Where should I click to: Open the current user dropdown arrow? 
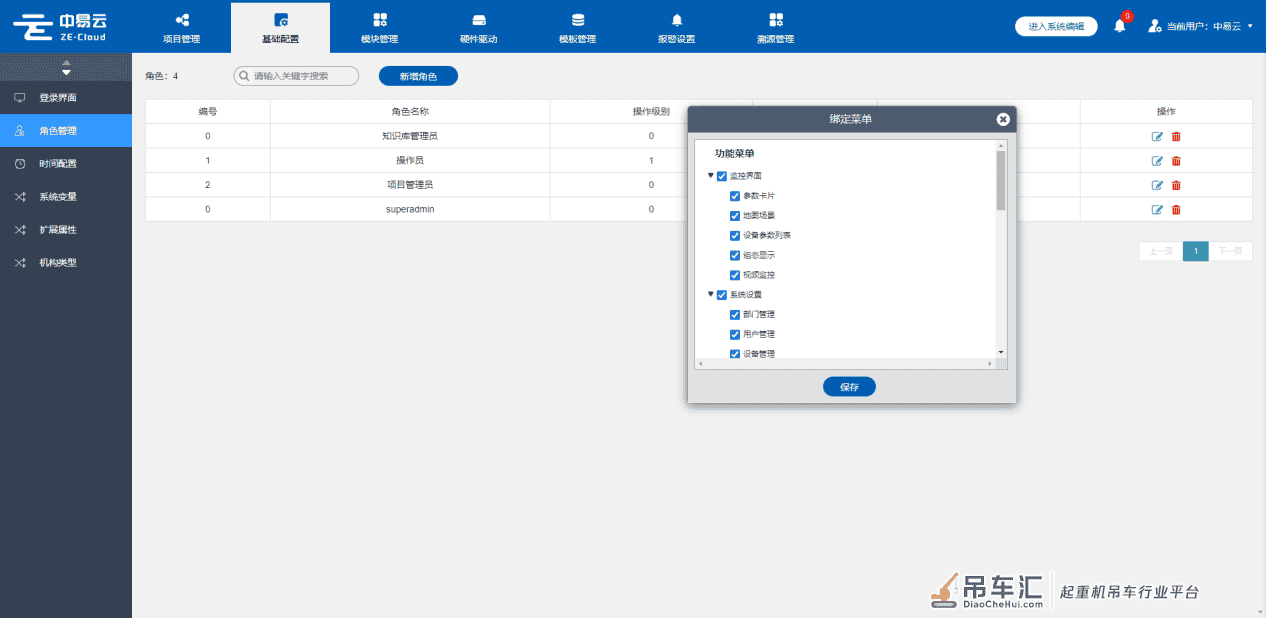(x=1250, y=26)
